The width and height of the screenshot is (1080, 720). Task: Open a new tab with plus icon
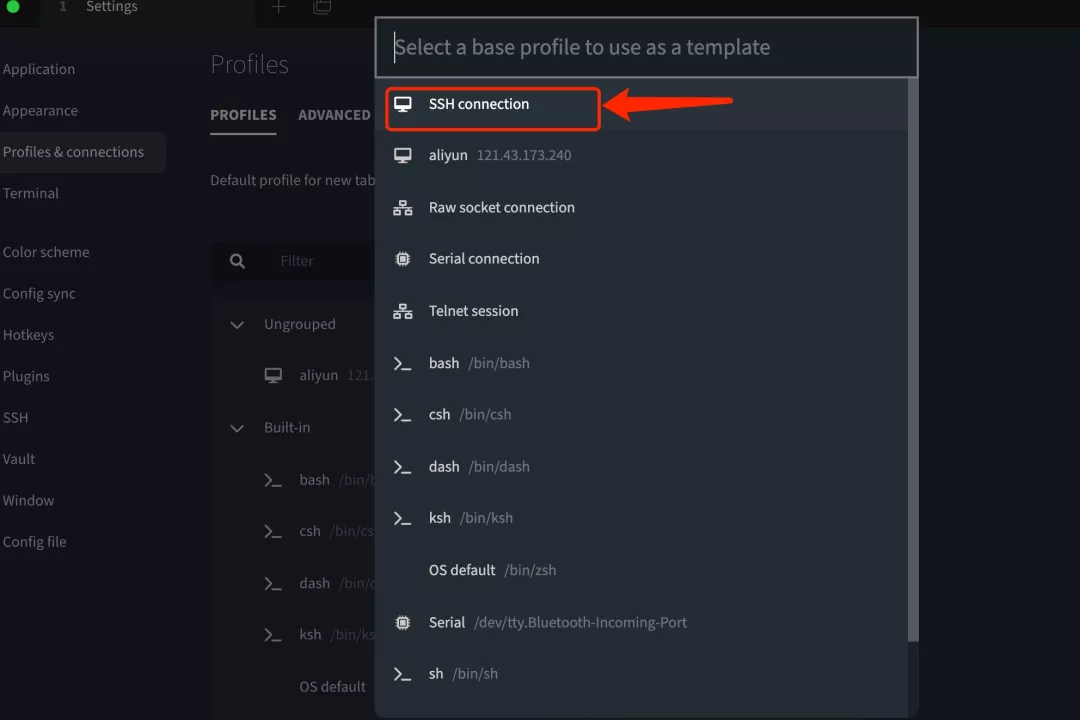click(x=278, y=7)
